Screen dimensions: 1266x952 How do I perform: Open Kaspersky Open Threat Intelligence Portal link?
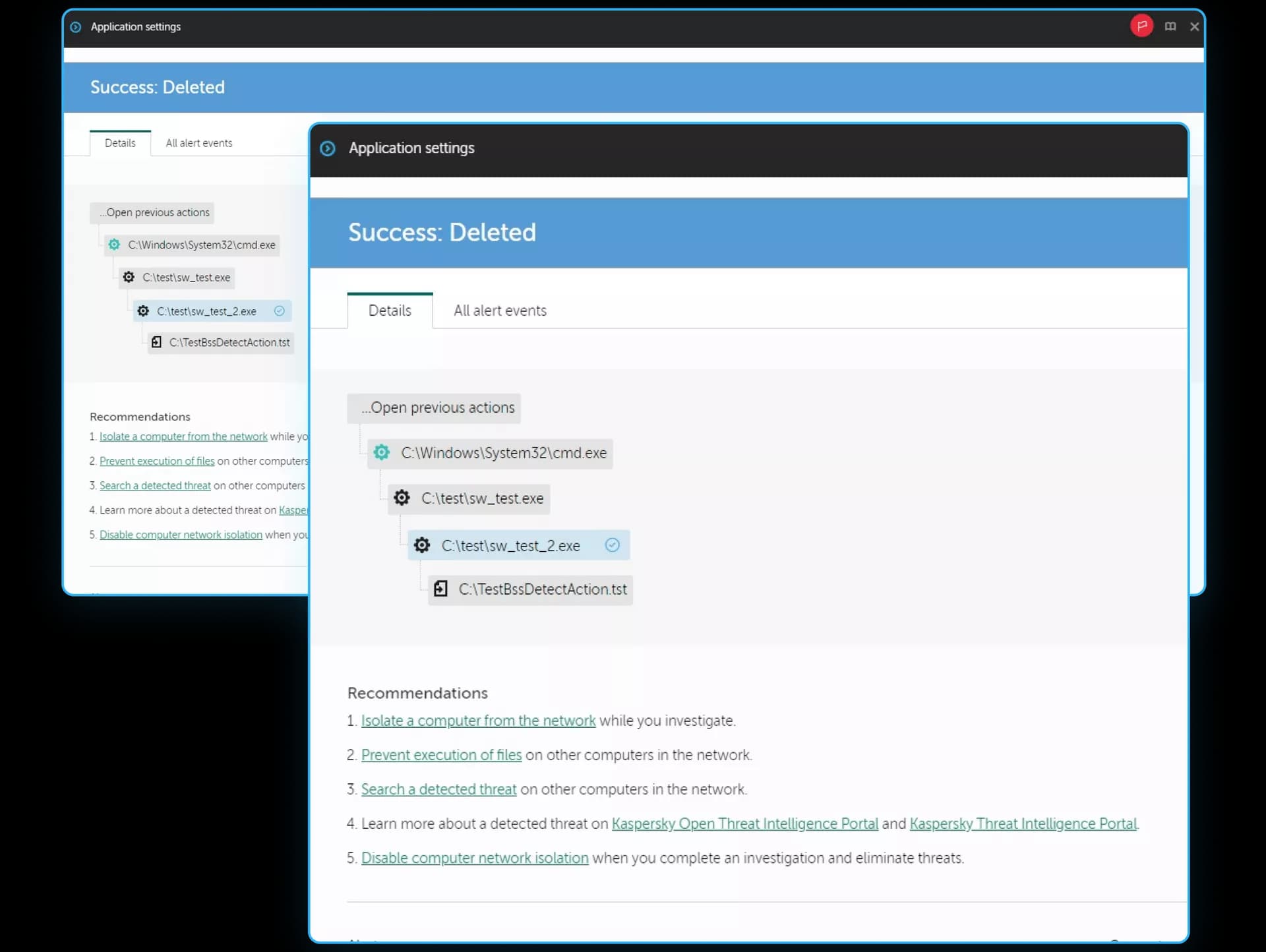point(744,823)
